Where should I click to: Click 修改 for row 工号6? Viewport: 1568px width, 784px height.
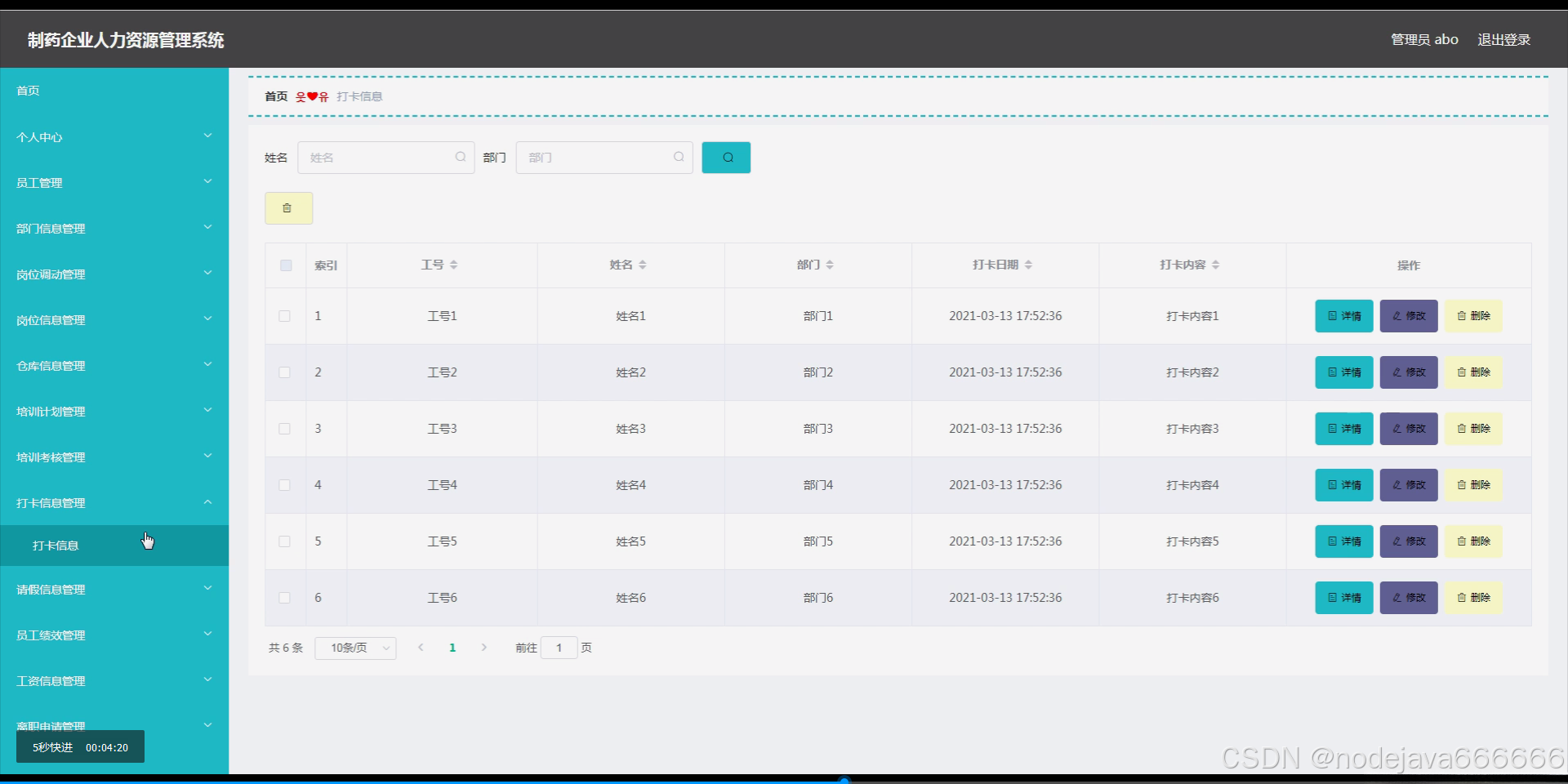tap(1409, 598)
